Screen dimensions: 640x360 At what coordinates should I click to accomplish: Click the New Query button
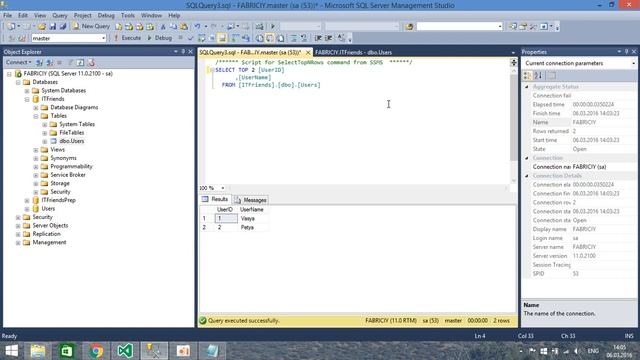pos(91,26)
